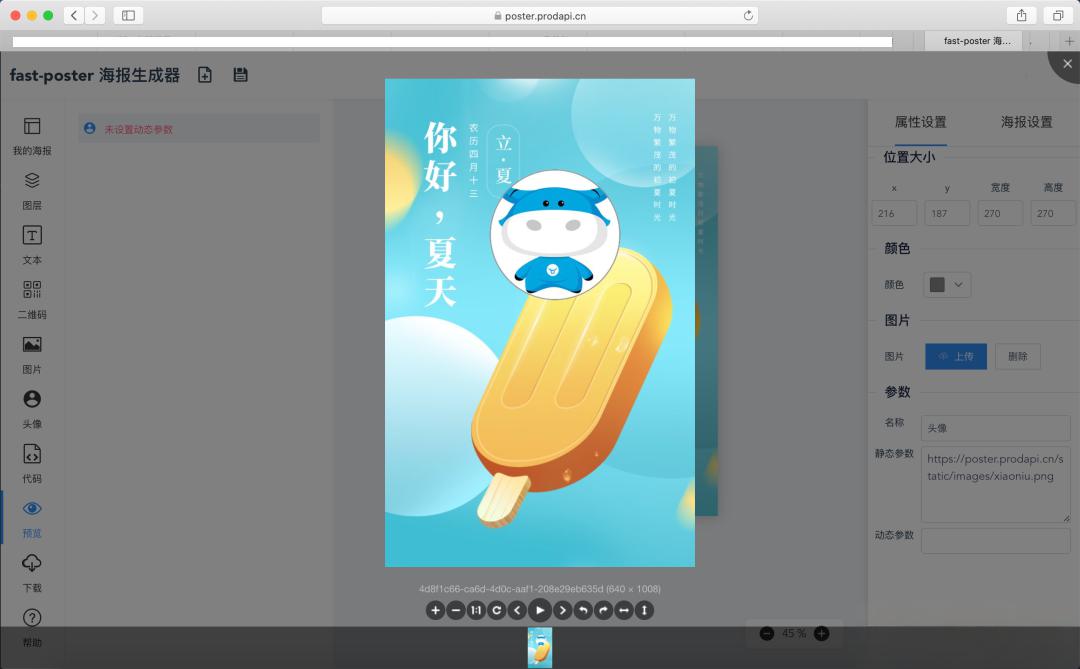This screenshot has width=1080, height=669.
Task: Click the blue 上传 upload button
Action: [956, 356]
